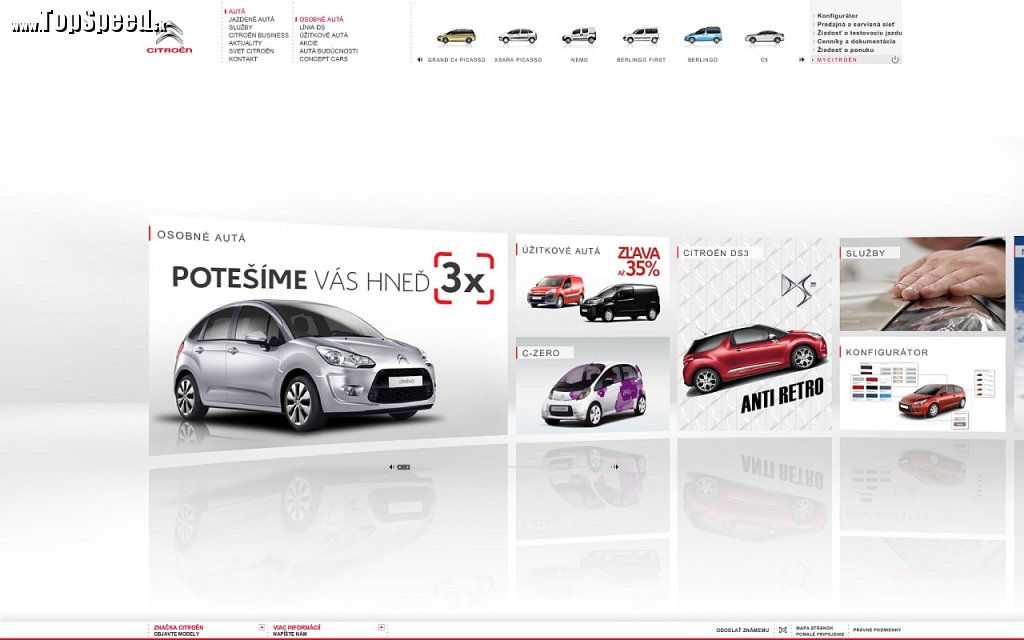Open the Citroën Business menu entry

coord(259,35)
